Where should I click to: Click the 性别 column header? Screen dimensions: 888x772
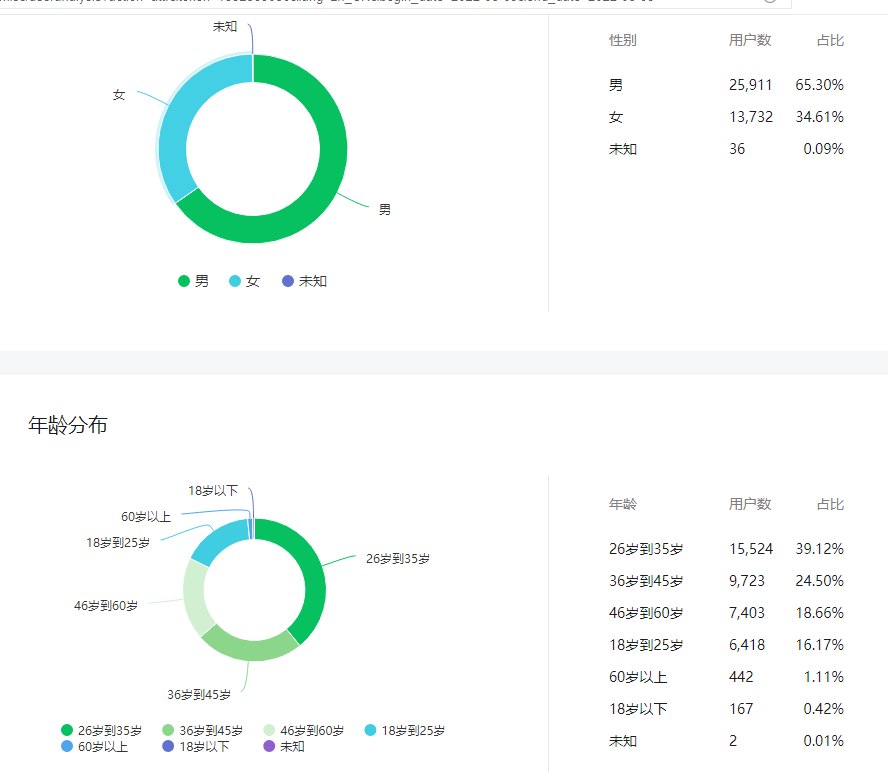point(622,40)
